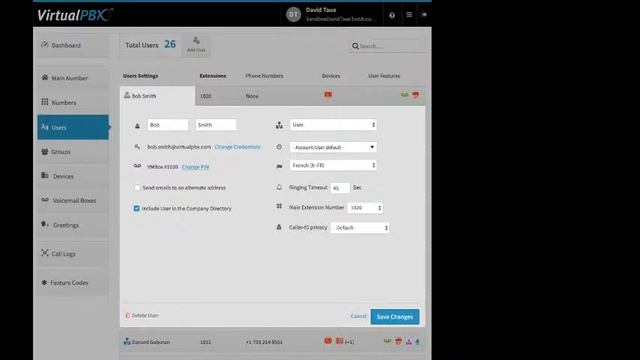Click the key icon beside email
The image size is (640, 360).
point(137,147)
